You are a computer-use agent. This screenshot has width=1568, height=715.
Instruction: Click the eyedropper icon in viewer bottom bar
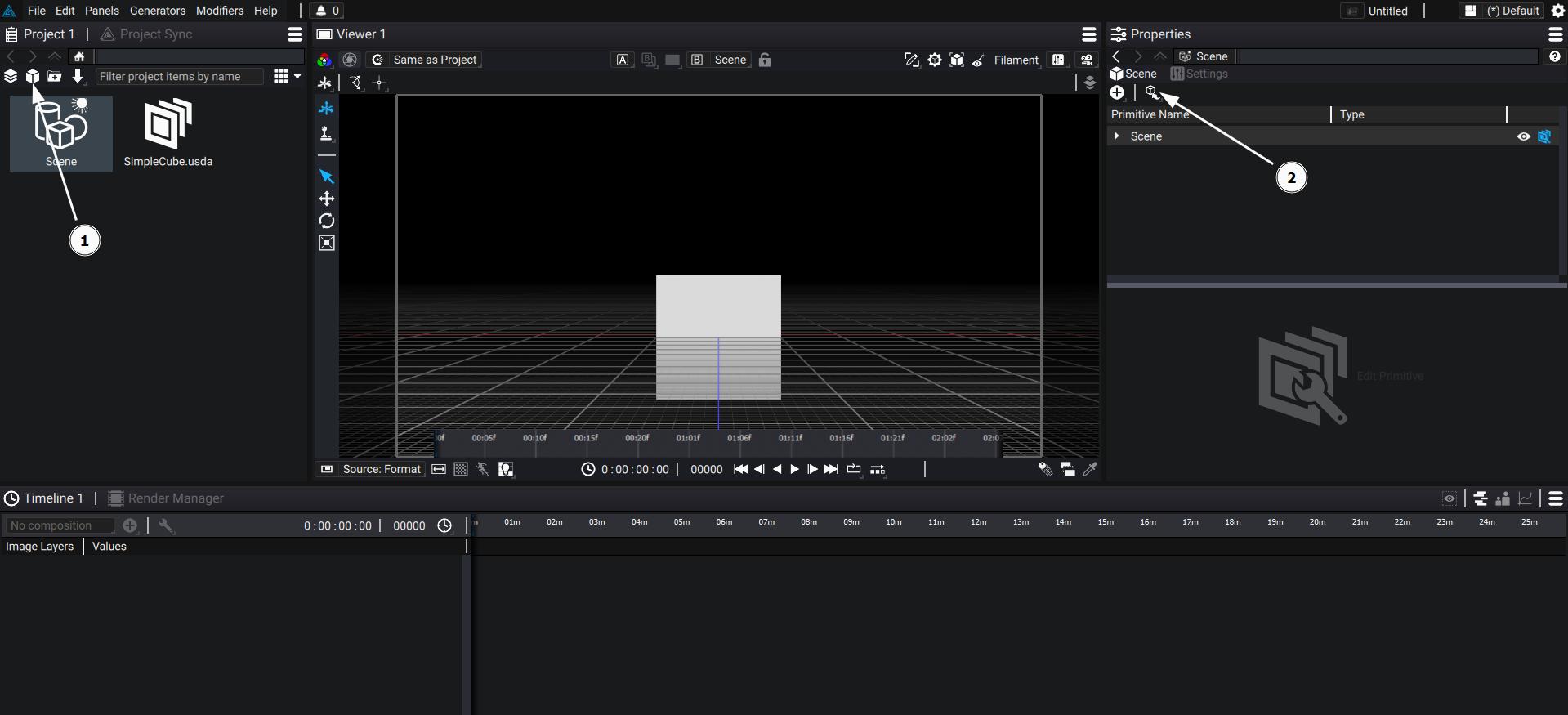(x=1090, y=469)
